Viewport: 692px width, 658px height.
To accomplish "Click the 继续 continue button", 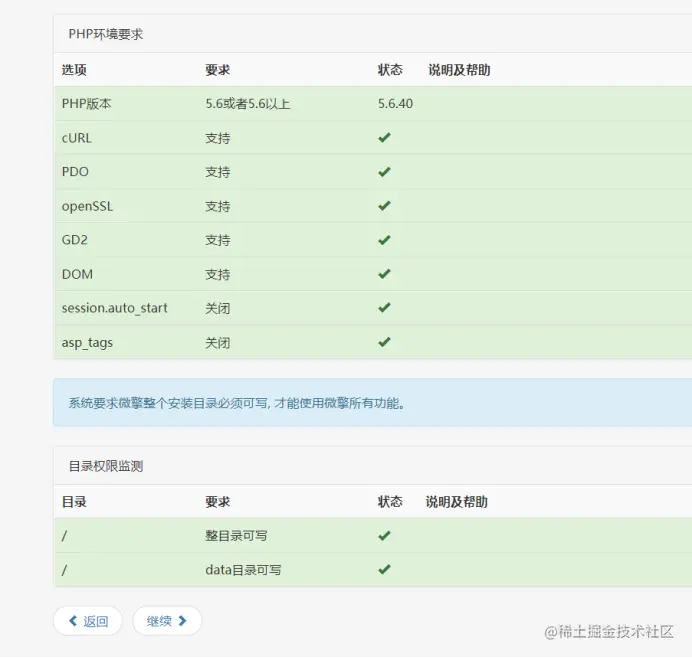I will (x=167, y=621).
